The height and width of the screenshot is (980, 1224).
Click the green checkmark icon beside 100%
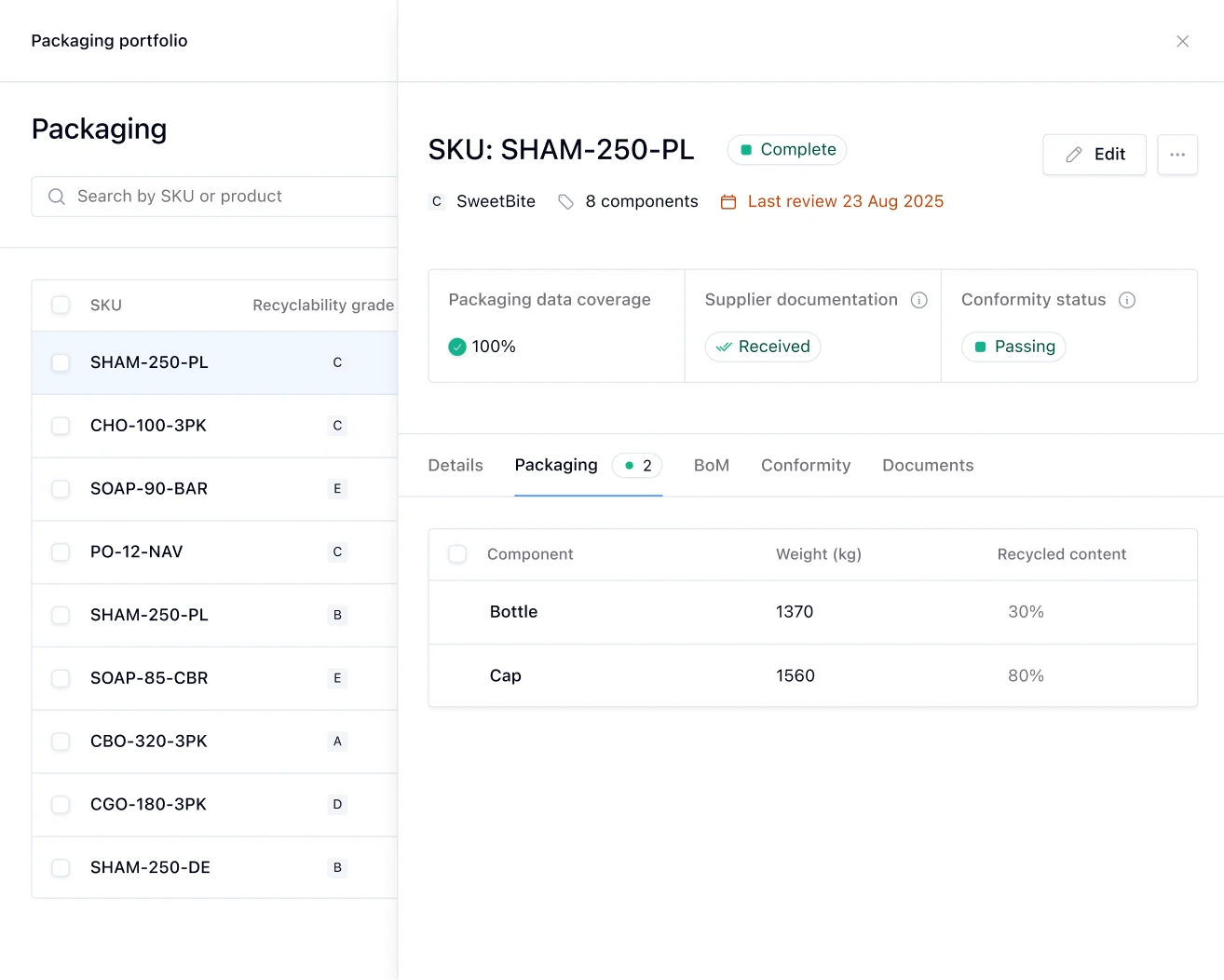click(456, 346)
